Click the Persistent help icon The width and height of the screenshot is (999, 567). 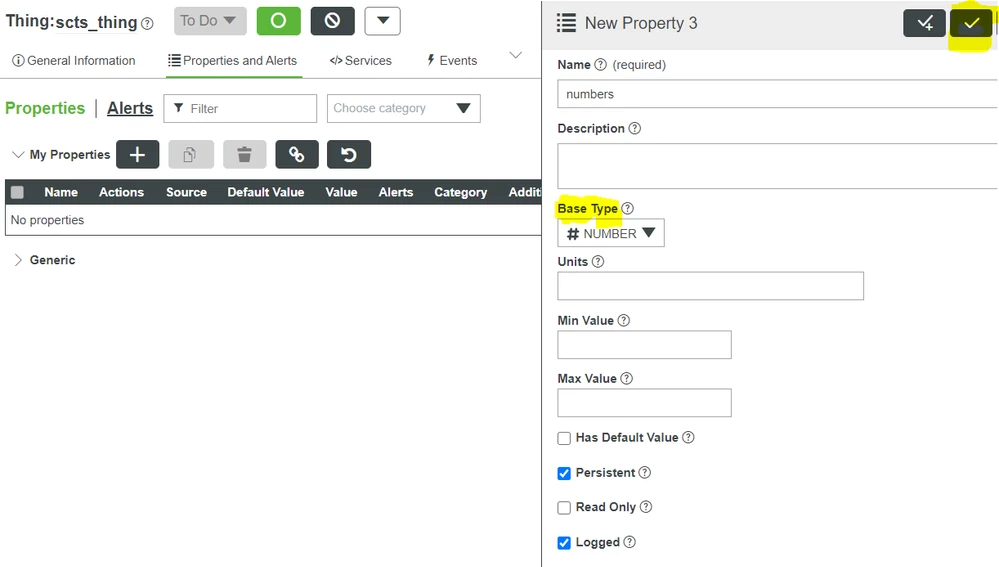(x=645, y=473)
